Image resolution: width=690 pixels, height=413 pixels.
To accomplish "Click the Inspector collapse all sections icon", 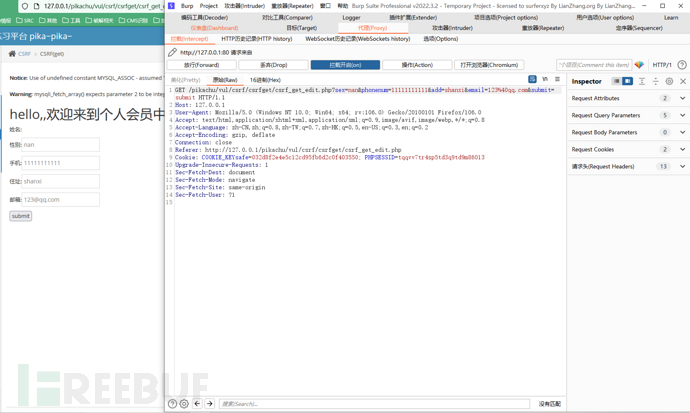I will [656, 81].
